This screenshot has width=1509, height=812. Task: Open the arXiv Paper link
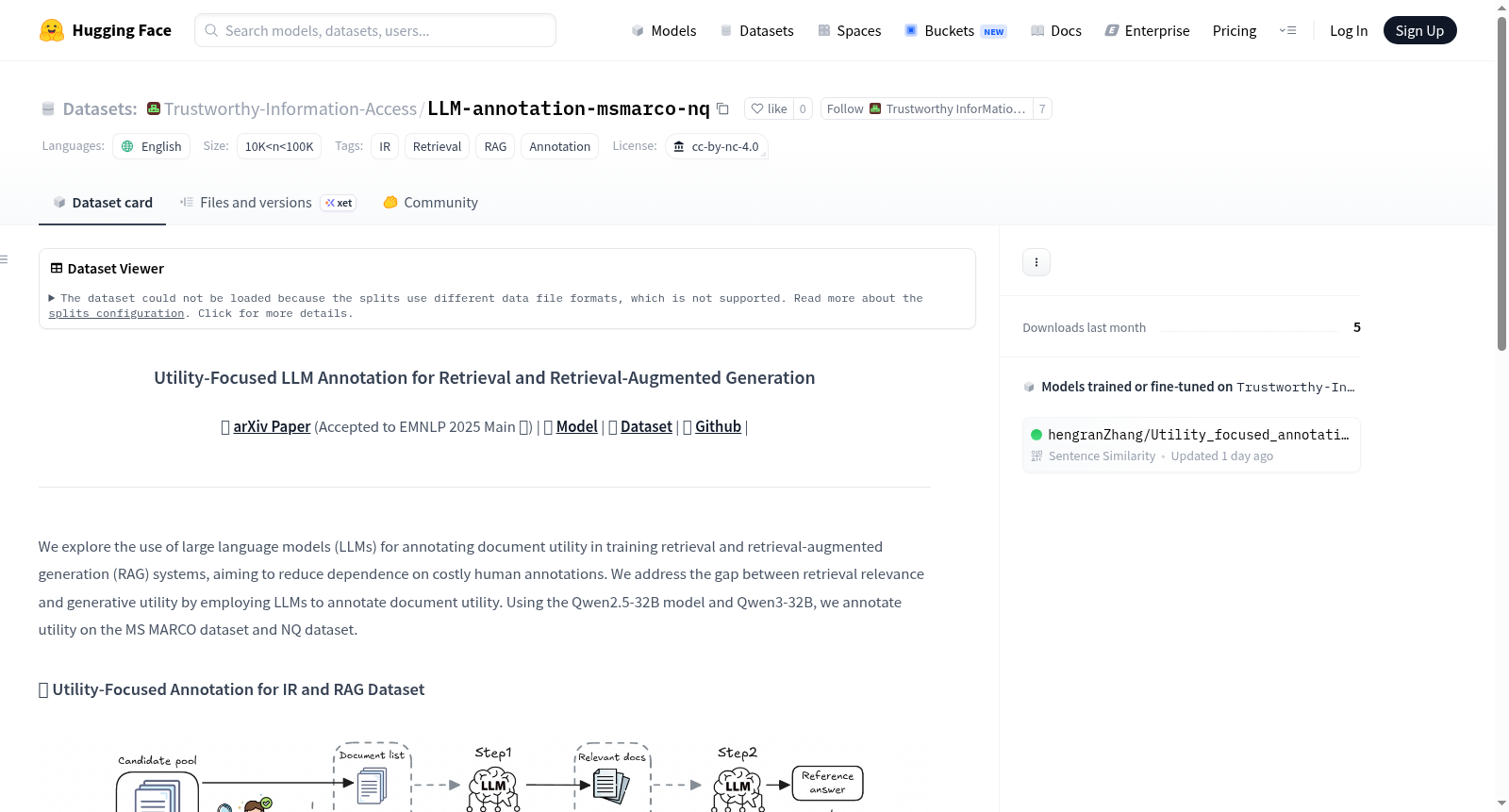click(272, 426)
